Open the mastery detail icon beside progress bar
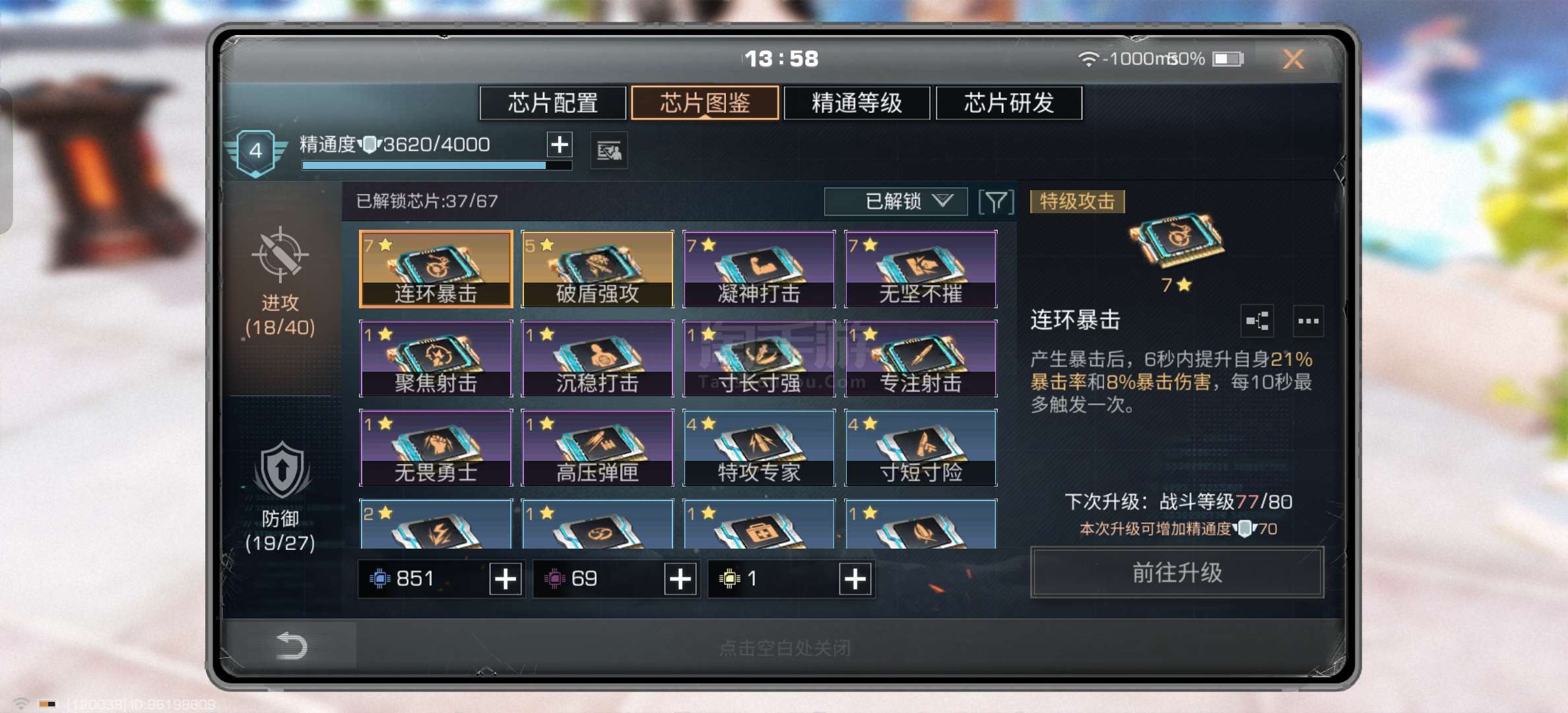This screenshot has width=1568, height=713. point(608,151)
